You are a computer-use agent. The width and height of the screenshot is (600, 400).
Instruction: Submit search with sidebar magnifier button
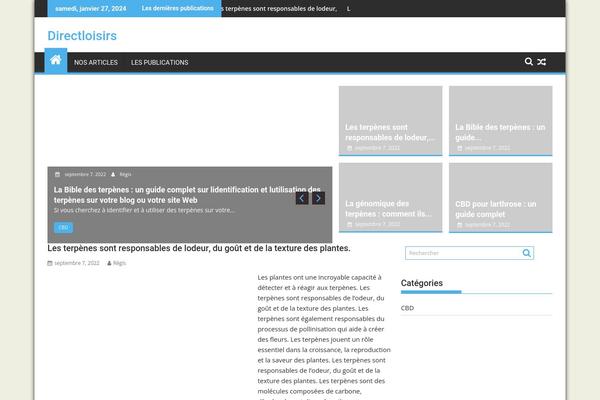pyautogui.click(x=527, y=253)
